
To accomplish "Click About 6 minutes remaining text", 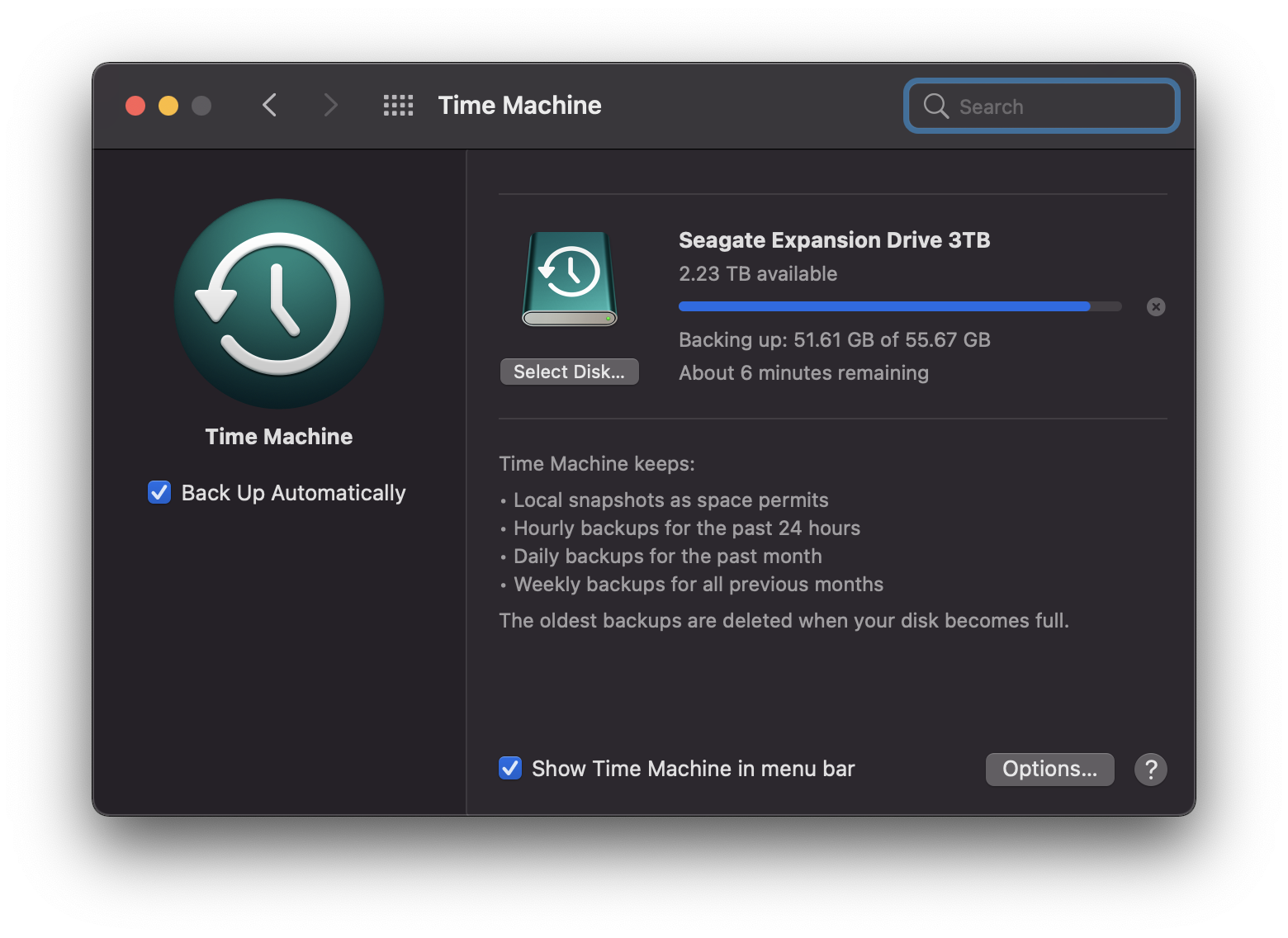I will click(x=804, y=373).
